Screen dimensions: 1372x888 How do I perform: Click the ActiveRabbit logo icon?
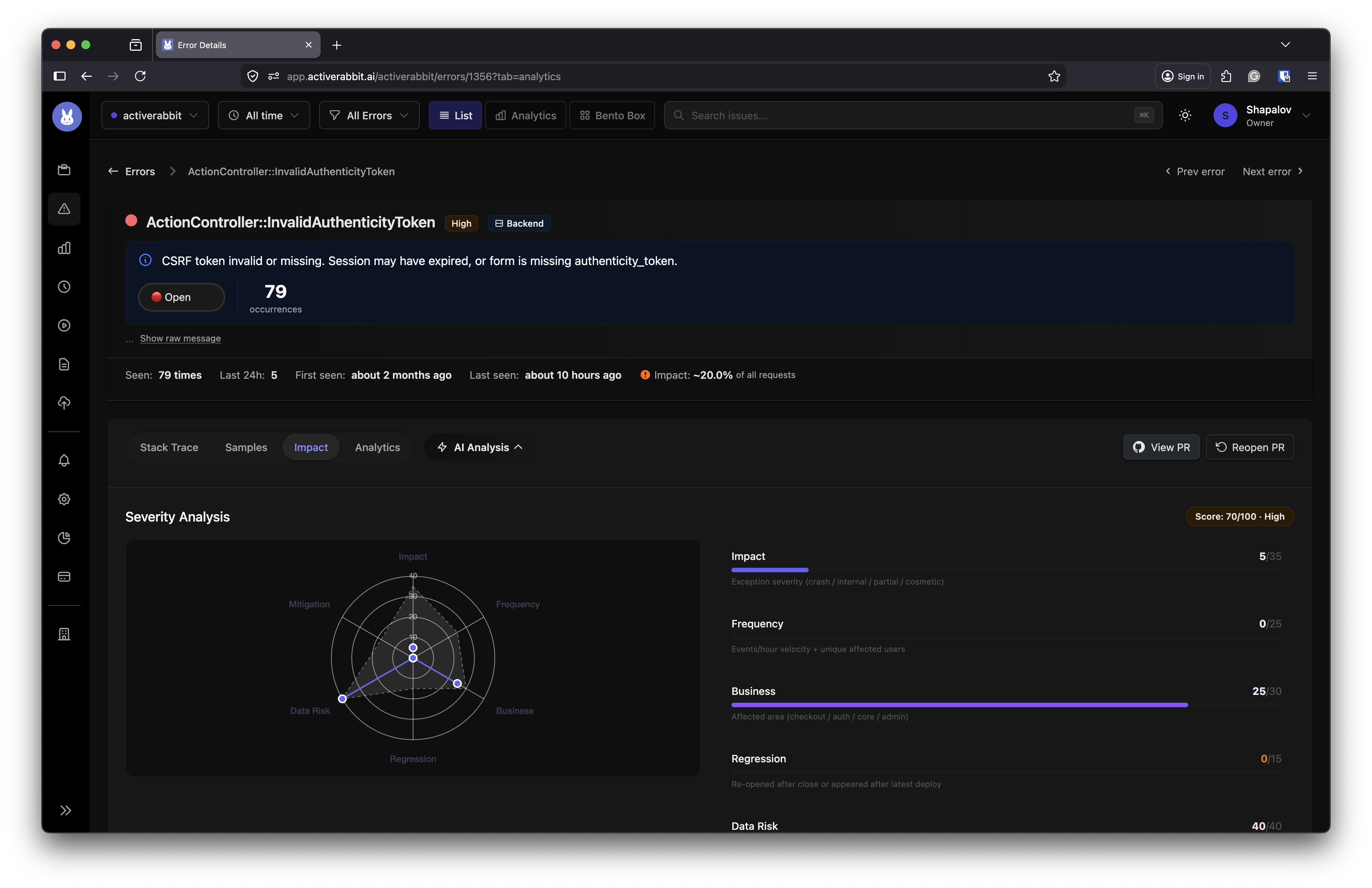pyautogui.click(x=67, y=116)
